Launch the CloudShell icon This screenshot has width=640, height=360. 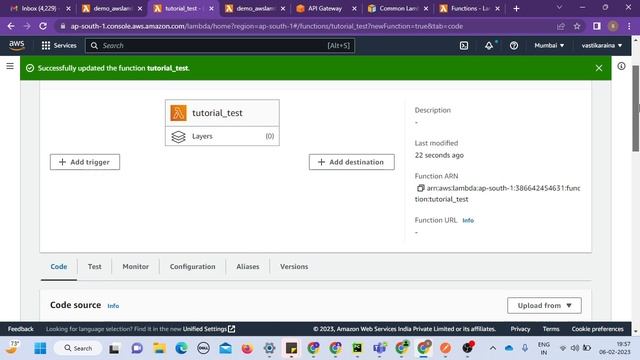(464, 45)
